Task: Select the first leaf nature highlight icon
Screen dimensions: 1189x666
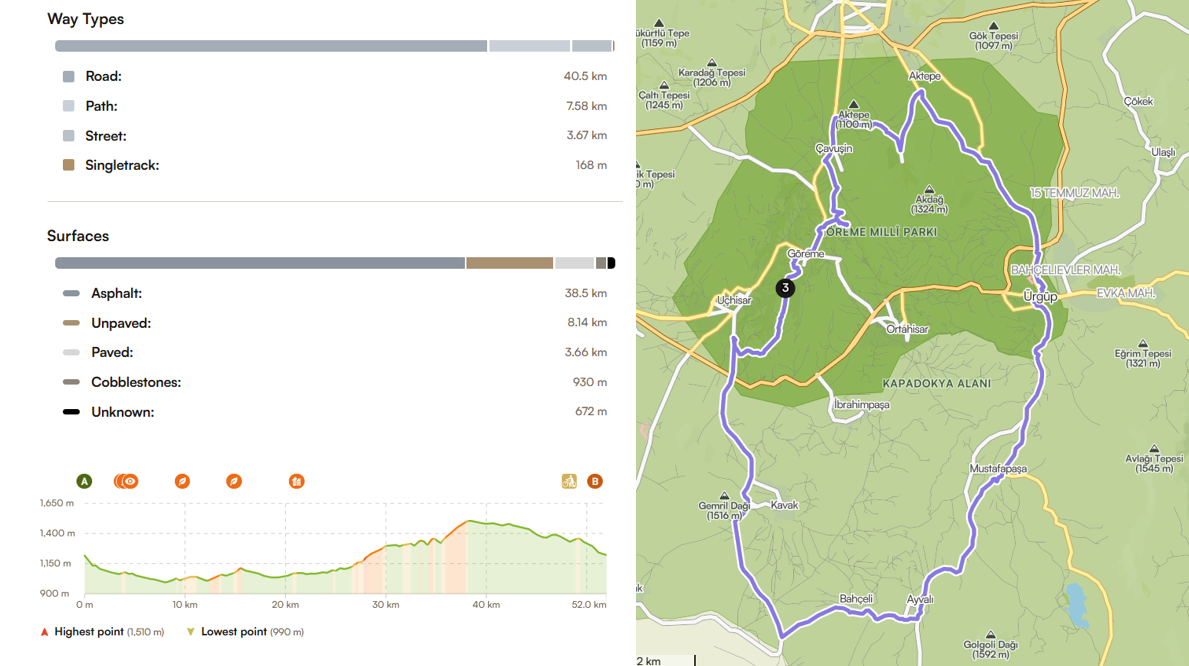Action: pos(182,481)
